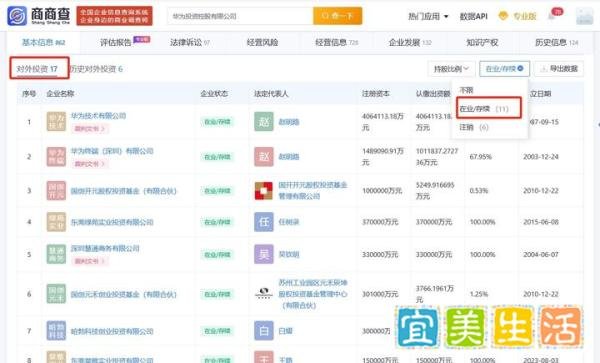600x363 pixels.
Task: Click date 2015-06-08 in row 4
Action: [541, 222]
